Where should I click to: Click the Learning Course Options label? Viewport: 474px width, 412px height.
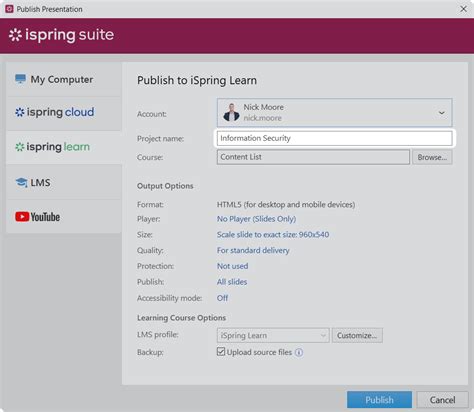tap(181, 318)
